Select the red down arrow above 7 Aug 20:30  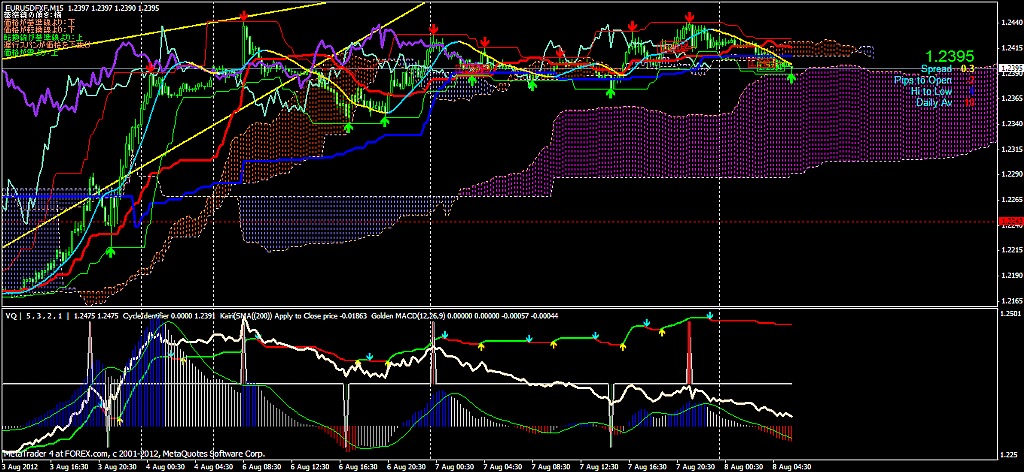point(690,18)
